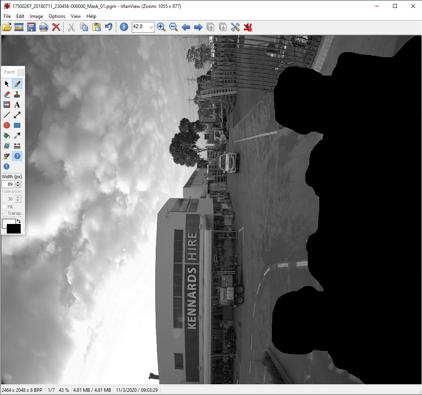This screenshot has height=395, width=422.
Task: Select the Flood fill bucket tool
Action: click(x=7, y=136)
